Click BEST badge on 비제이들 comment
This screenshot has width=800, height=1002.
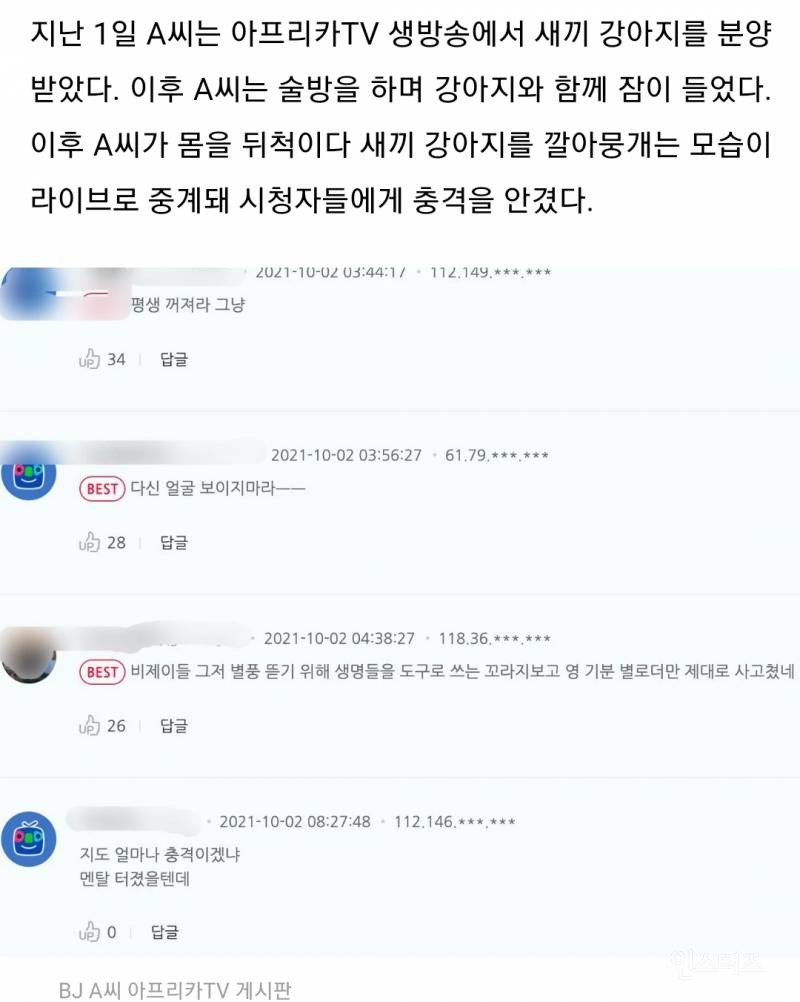[102, 672]
